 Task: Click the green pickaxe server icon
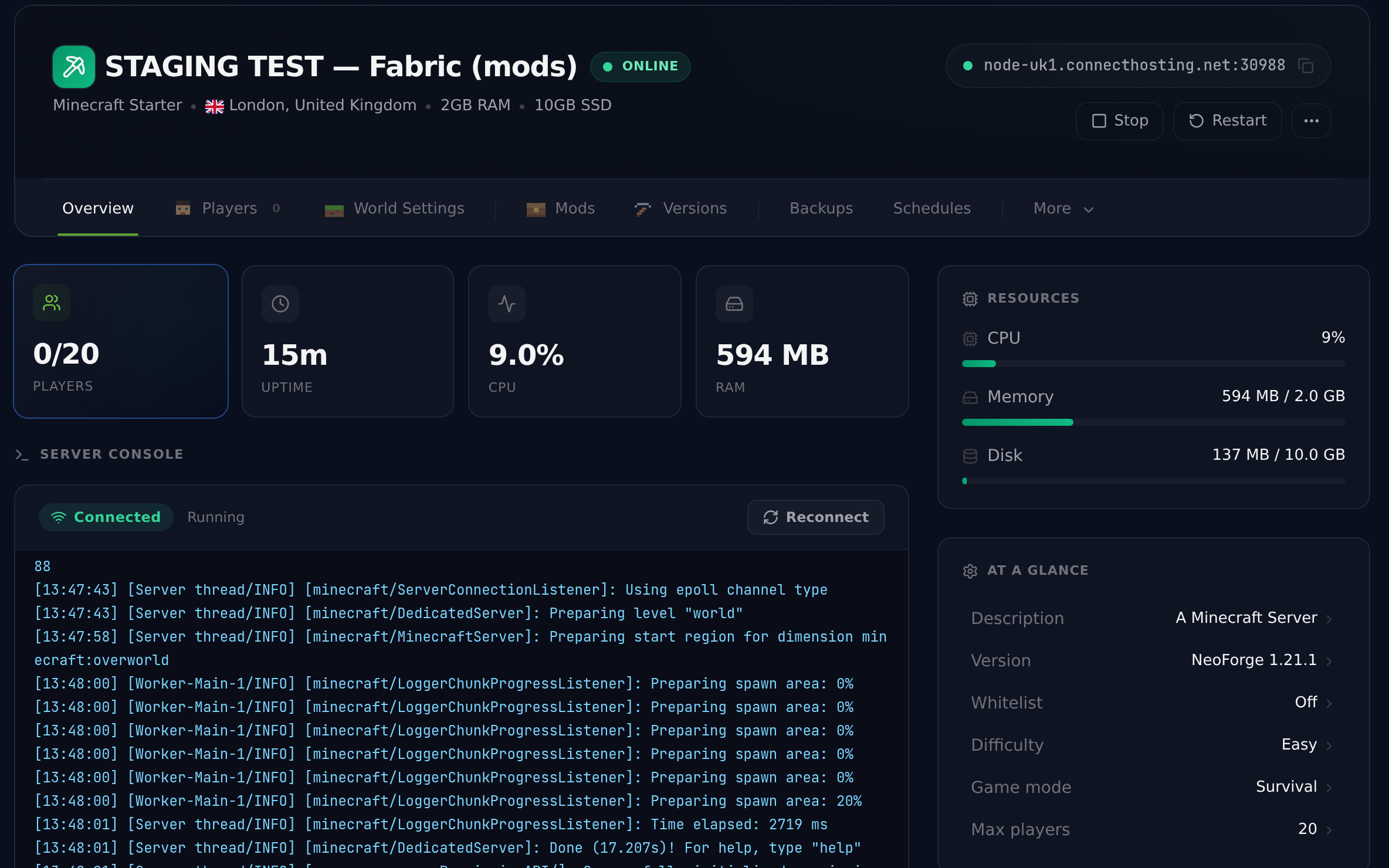pos(74,66)
